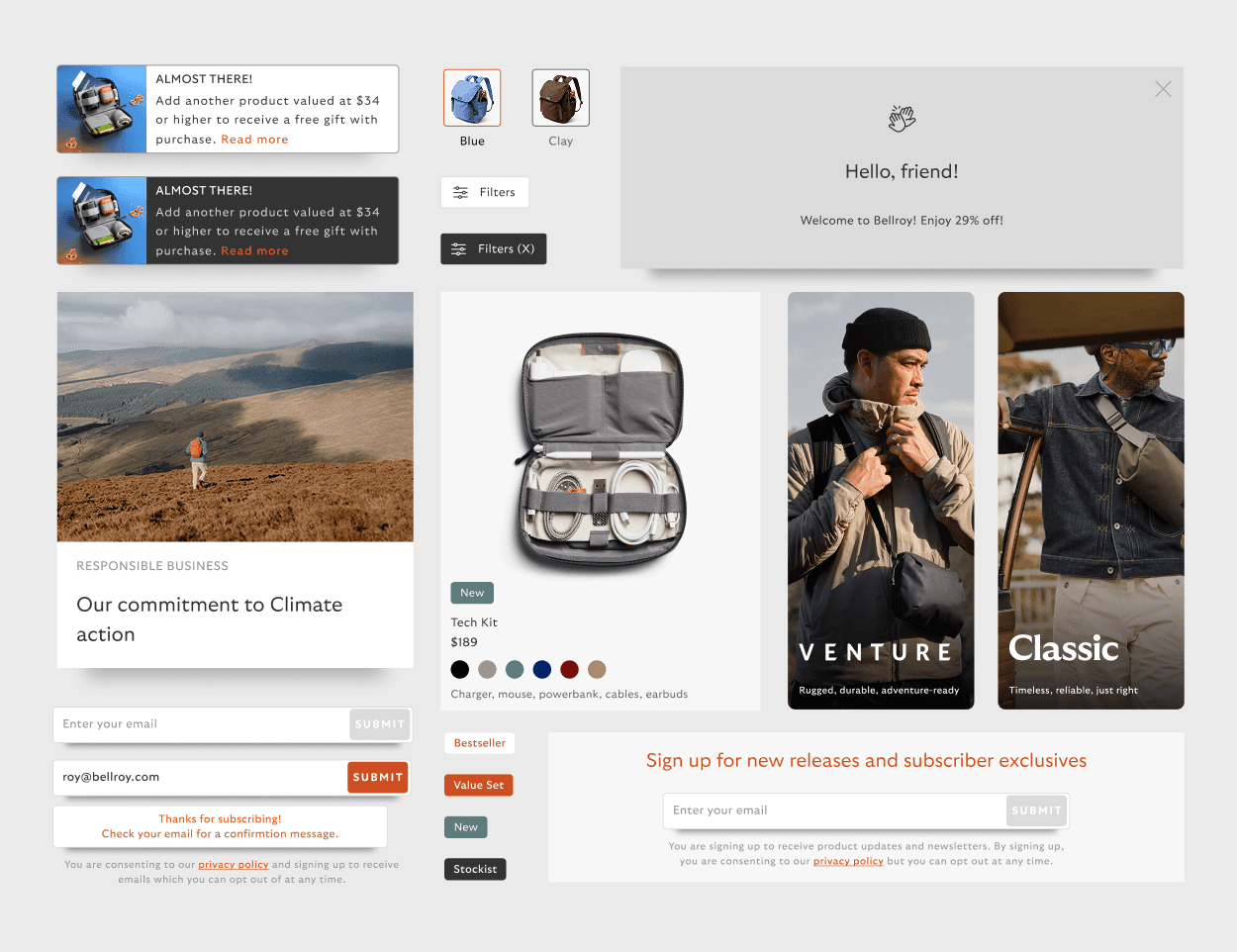The height and width of the screenshot is (952, 1237).
Task: Click the New tag between Value Set and Stockist
Action: coord(466,827)
